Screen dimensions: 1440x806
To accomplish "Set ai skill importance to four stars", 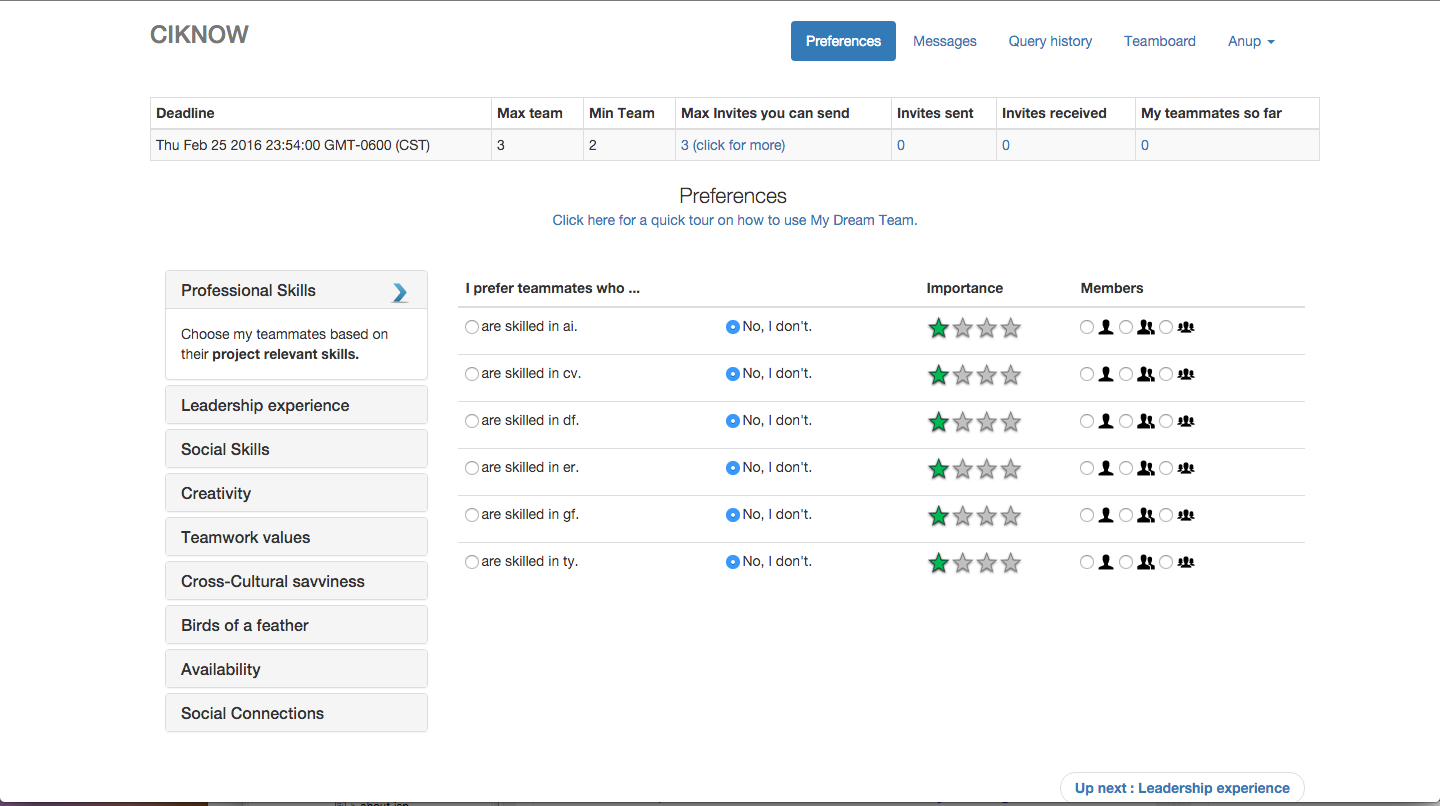I will (x=1011, y=328).
